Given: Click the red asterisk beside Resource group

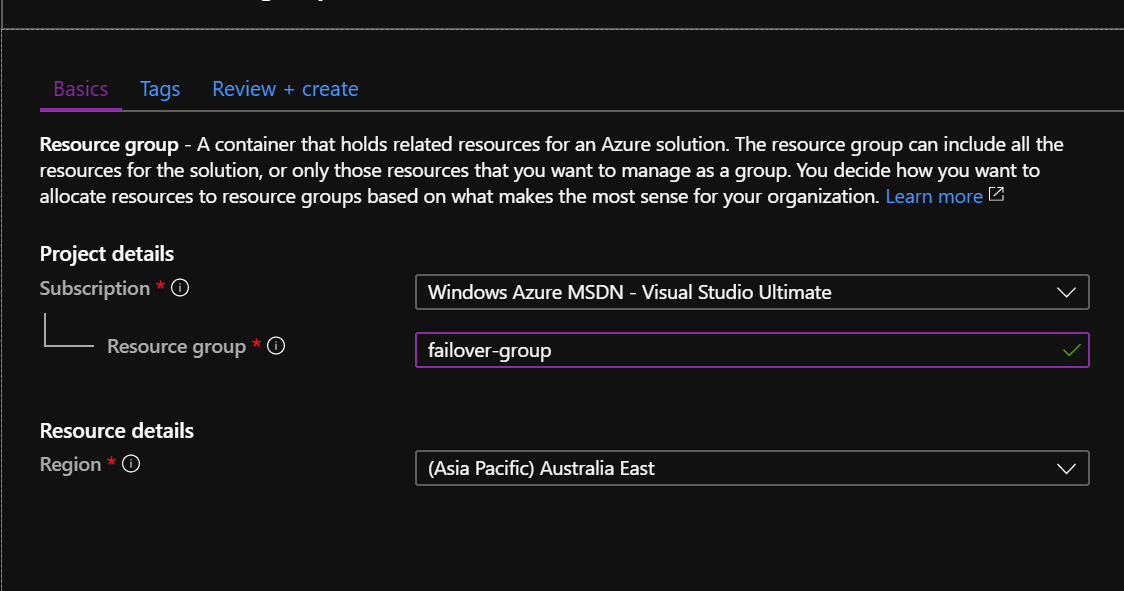Looking at the screenshot, I should pyautogui.click(x=258, y=343).
